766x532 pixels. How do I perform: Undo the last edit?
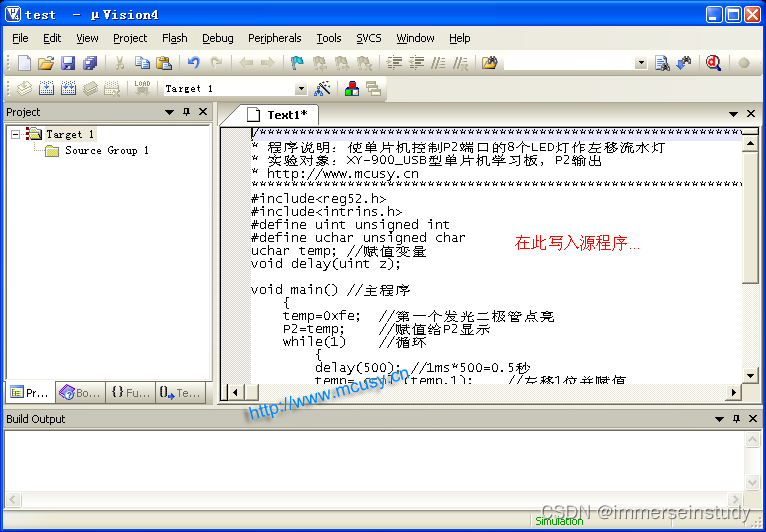(x=194, y=63)
